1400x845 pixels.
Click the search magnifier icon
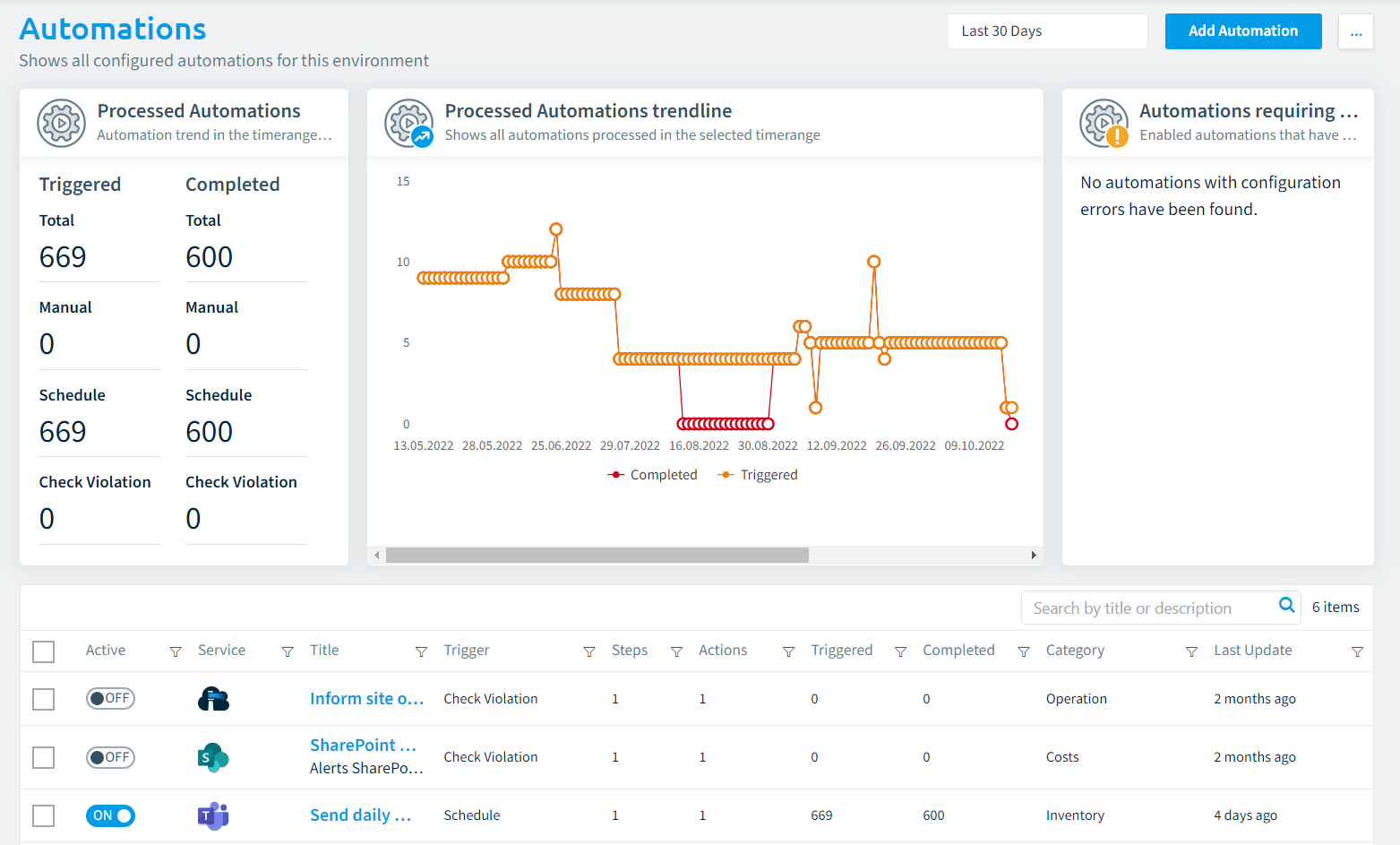tap(1286, 606)
